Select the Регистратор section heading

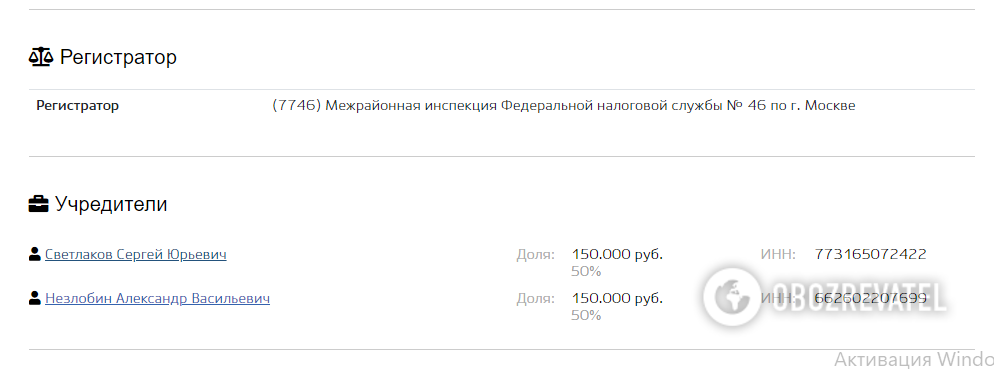118,58
